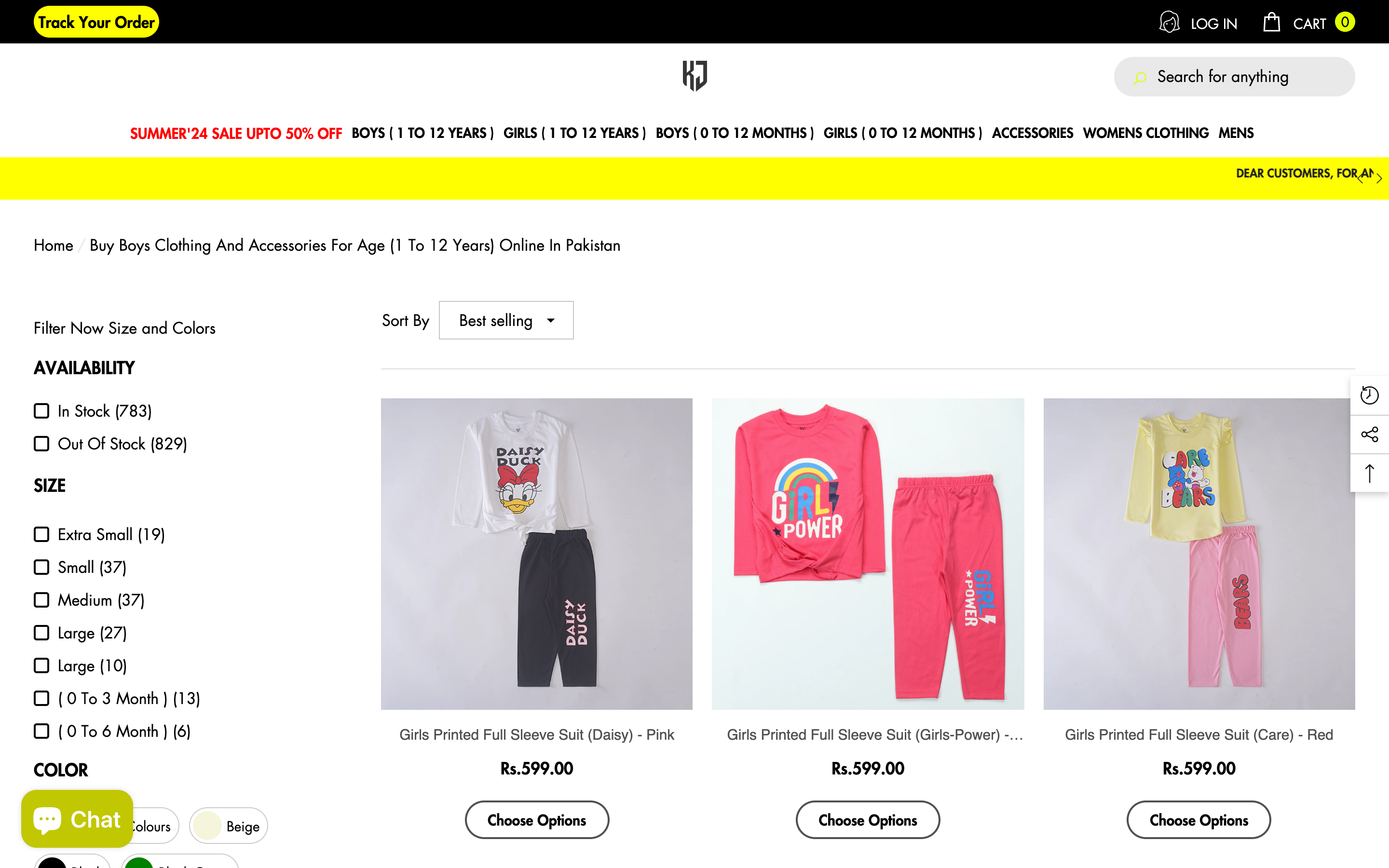Check the In Stock availability filter
The width and height of the screenshot is (1389, 868).
tap(41, 411)
